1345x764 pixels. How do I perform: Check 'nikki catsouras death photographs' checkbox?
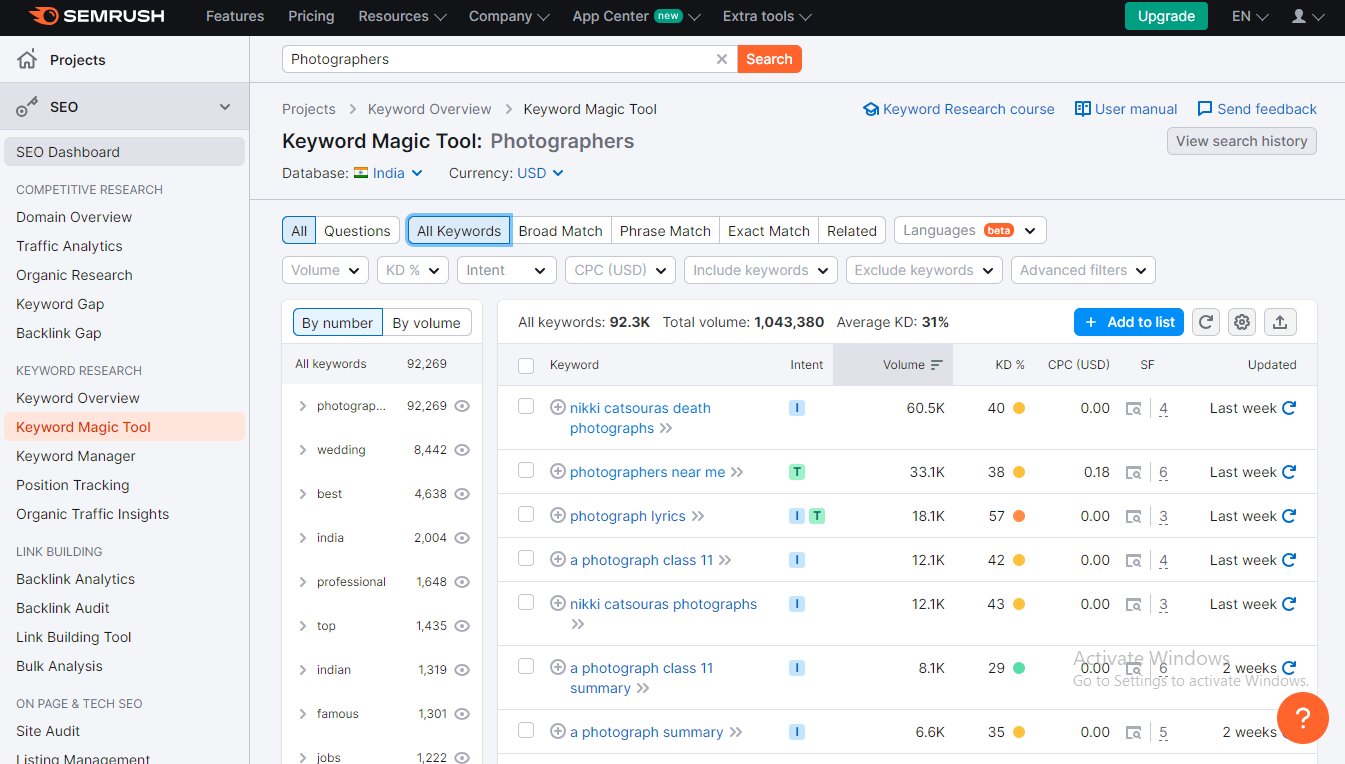click(x=526, y=406)
